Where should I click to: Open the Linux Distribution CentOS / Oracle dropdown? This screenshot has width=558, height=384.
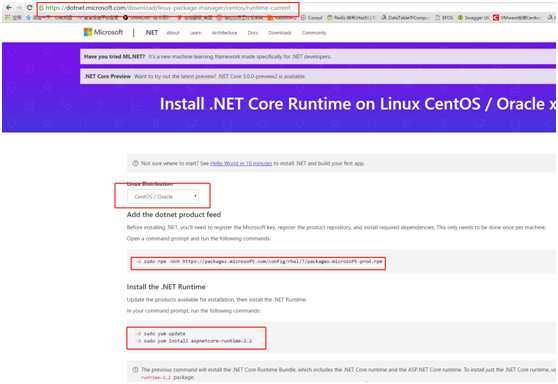coord(163,196)
